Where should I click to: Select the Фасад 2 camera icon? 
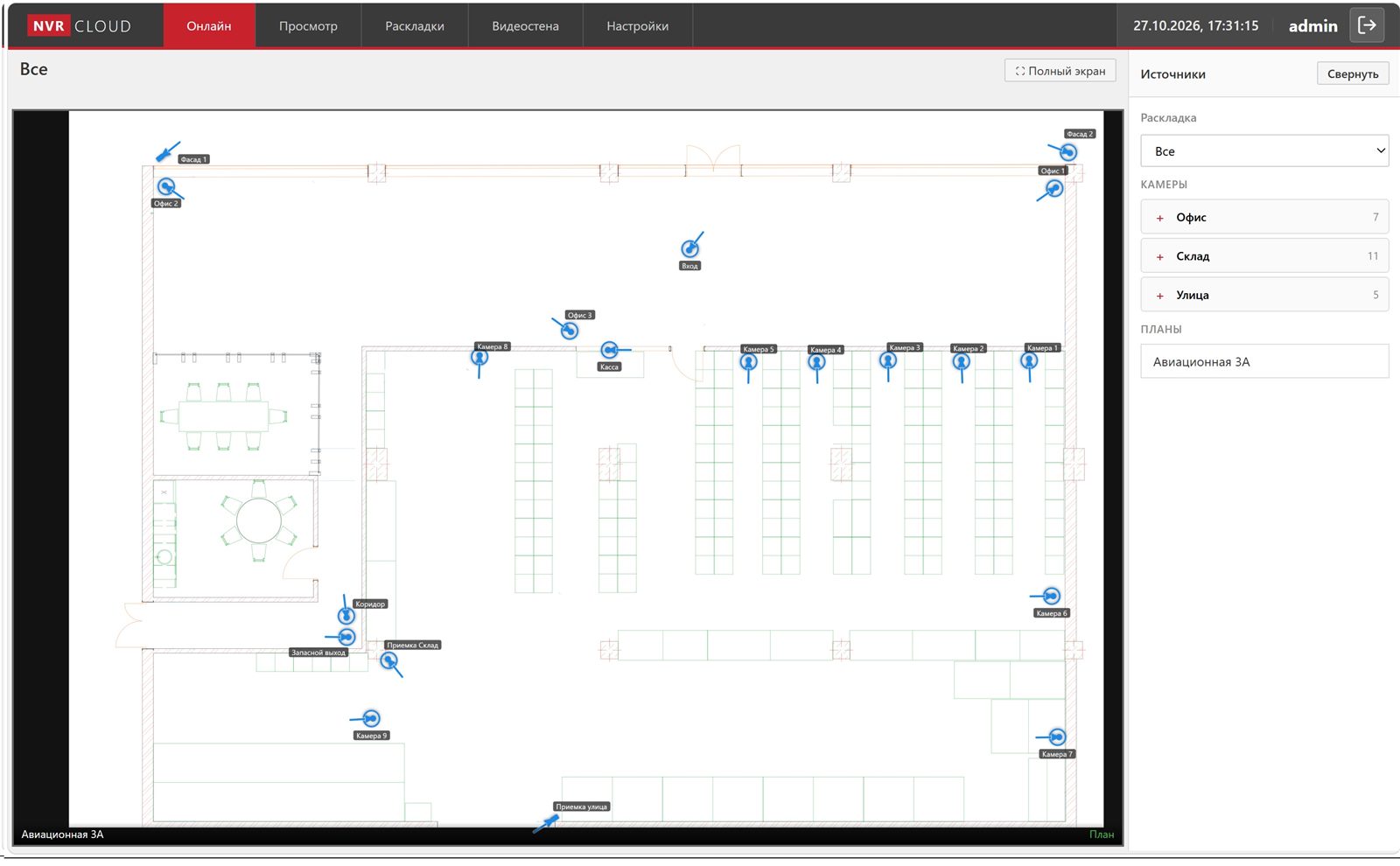point(1067,152)
